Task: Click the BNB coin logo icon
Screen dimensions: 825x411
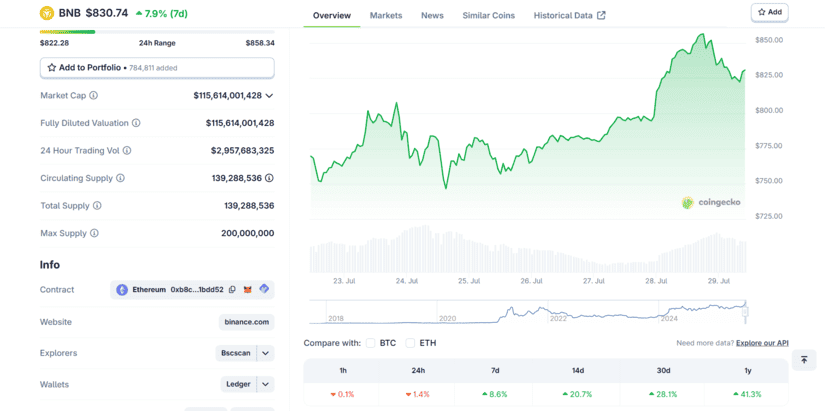Action: click(x=47, y=13)
